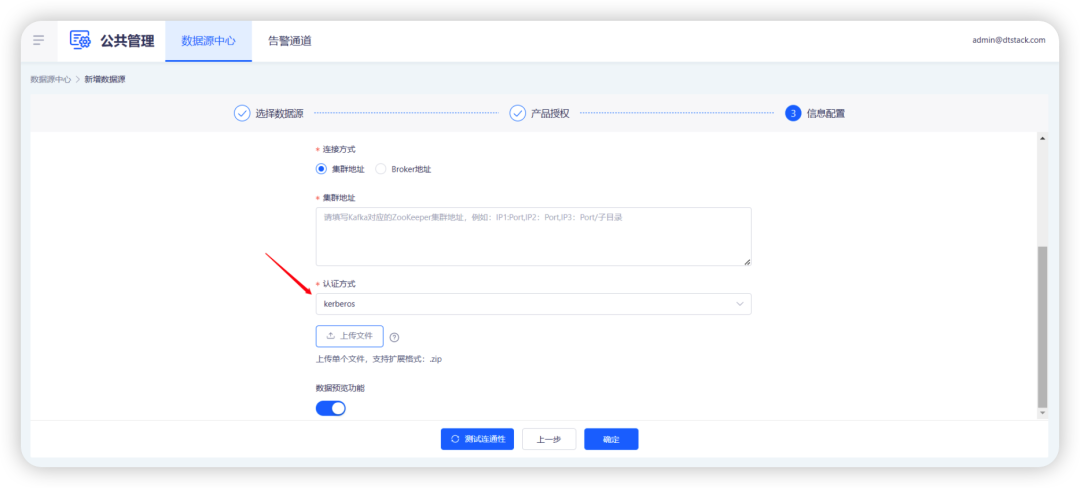Click the help question mark icon
The width and height of the screenshot is (1080, 488).
coord(394,337)
